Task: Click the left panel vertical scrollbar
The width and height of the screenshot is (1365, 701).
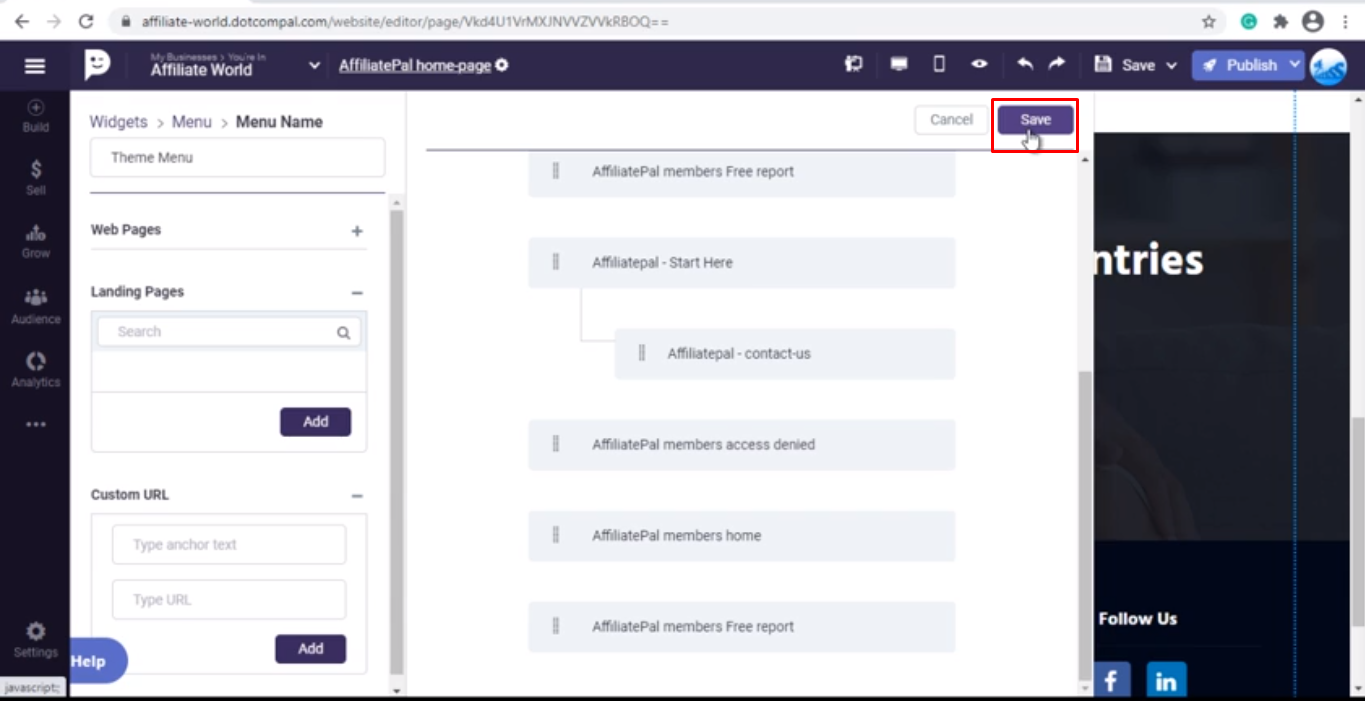Action: [x=397, y=442]
